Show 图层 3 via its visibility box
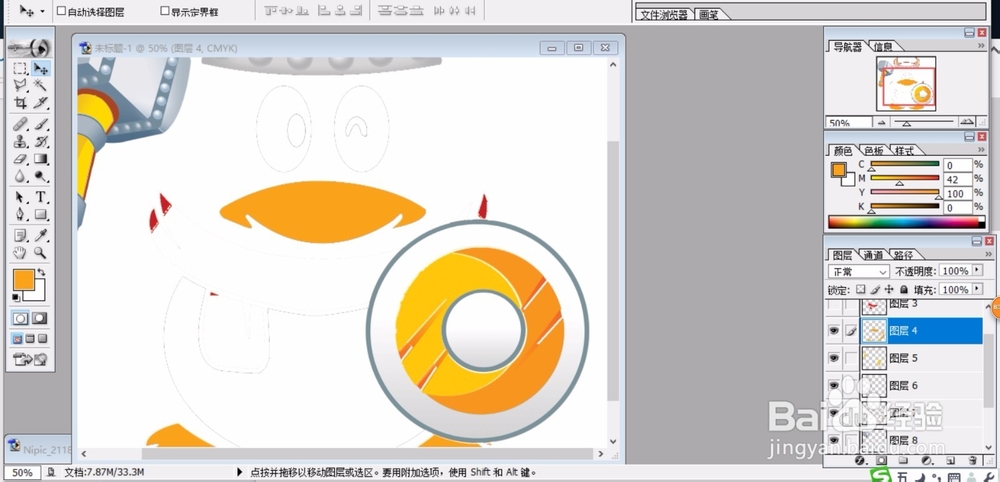This screenshot has height=482, width=1000. pyautogui.click(x=833, y=306)
